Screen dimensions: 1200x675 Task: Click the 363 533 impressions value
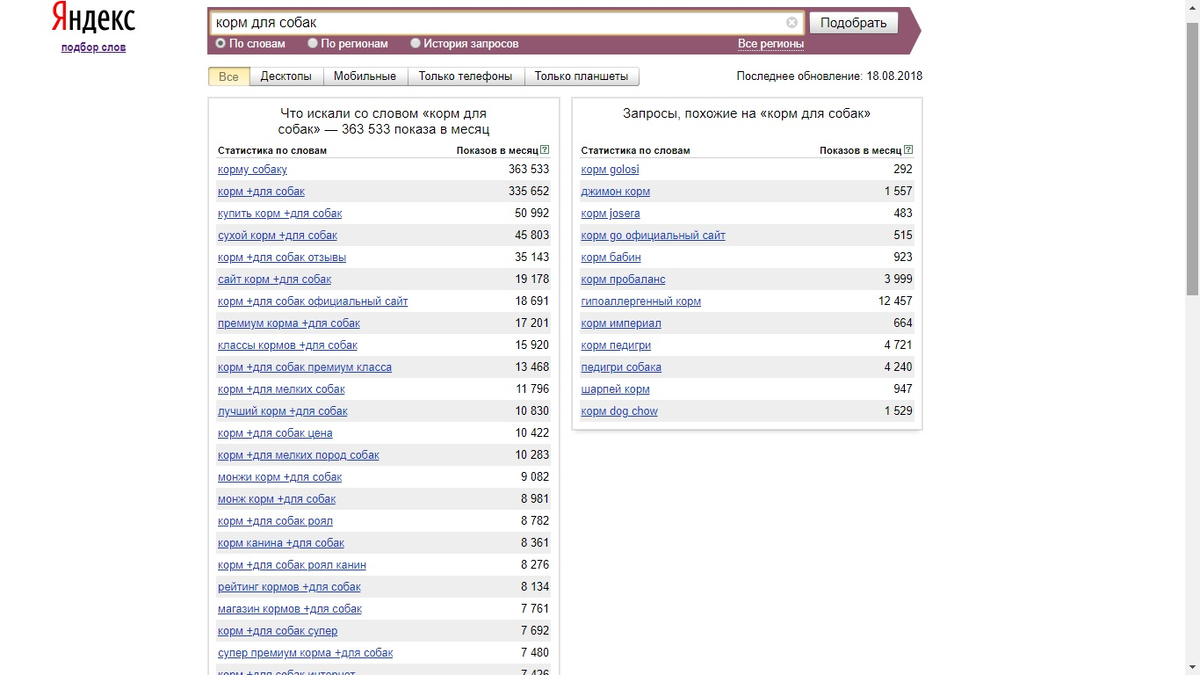[x=529, y=169]
